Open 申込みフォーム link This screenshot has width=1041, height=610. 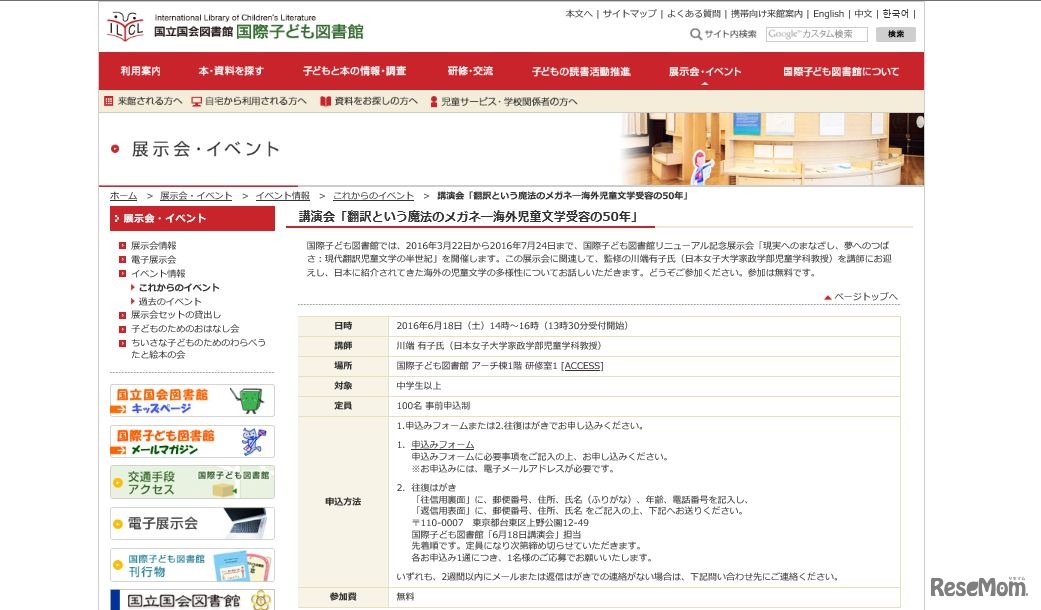pos(442,445)
